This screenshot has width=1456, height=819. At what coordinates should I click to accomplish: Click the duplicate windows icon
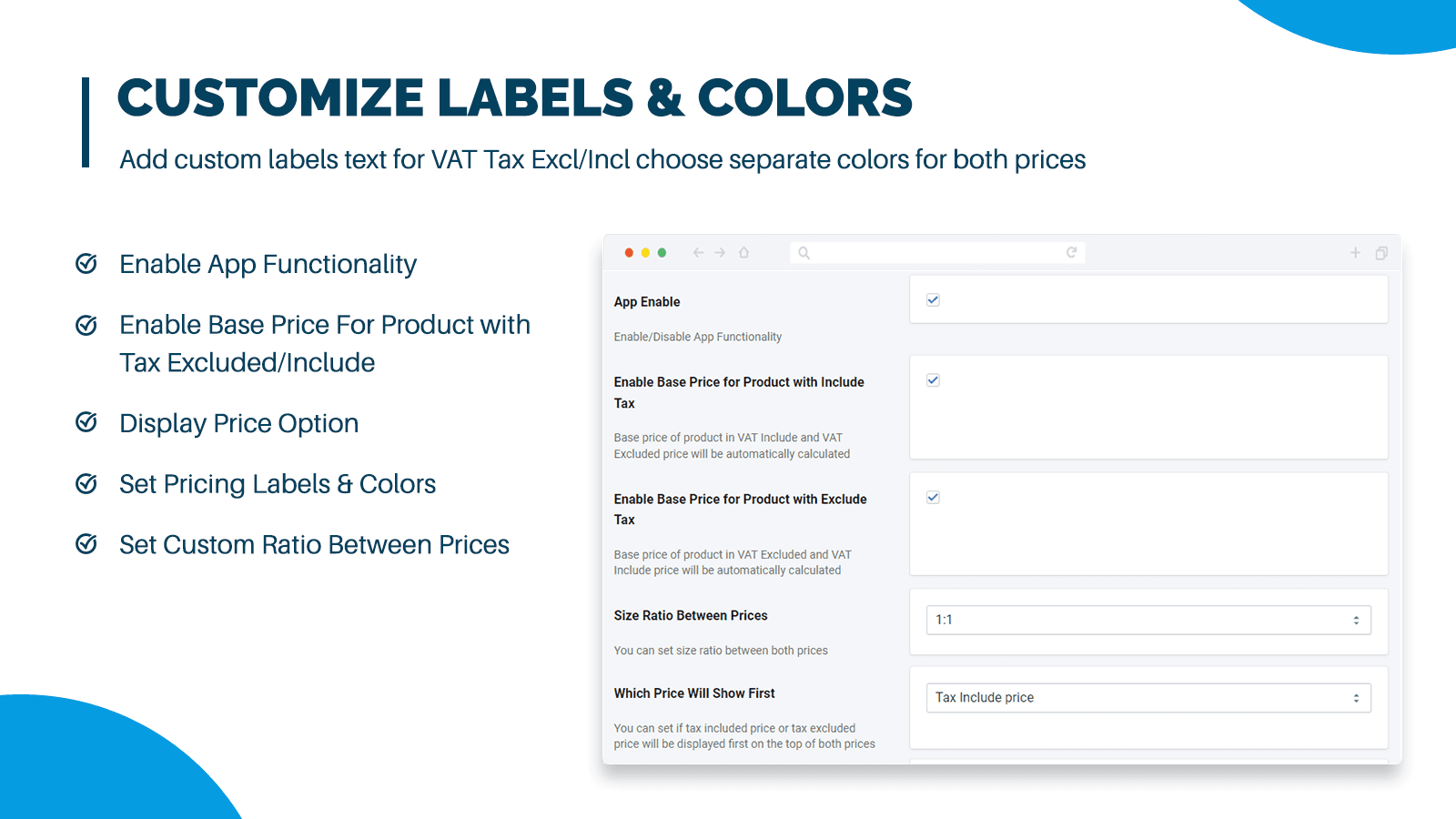pos(1381,253)
